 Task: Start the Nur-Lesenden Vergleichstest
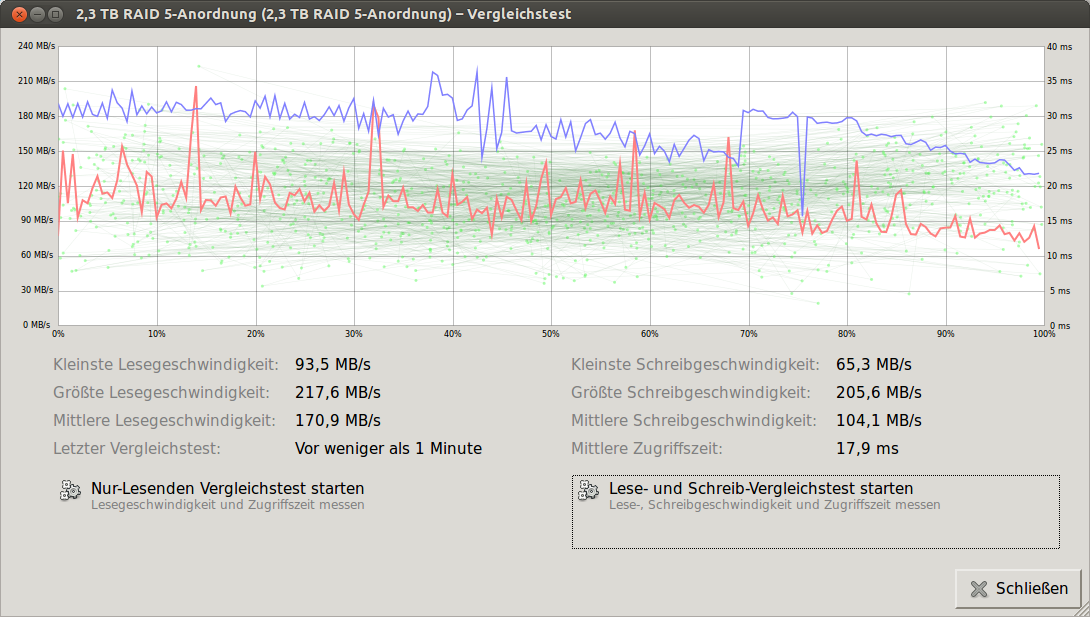coord(227,489)
